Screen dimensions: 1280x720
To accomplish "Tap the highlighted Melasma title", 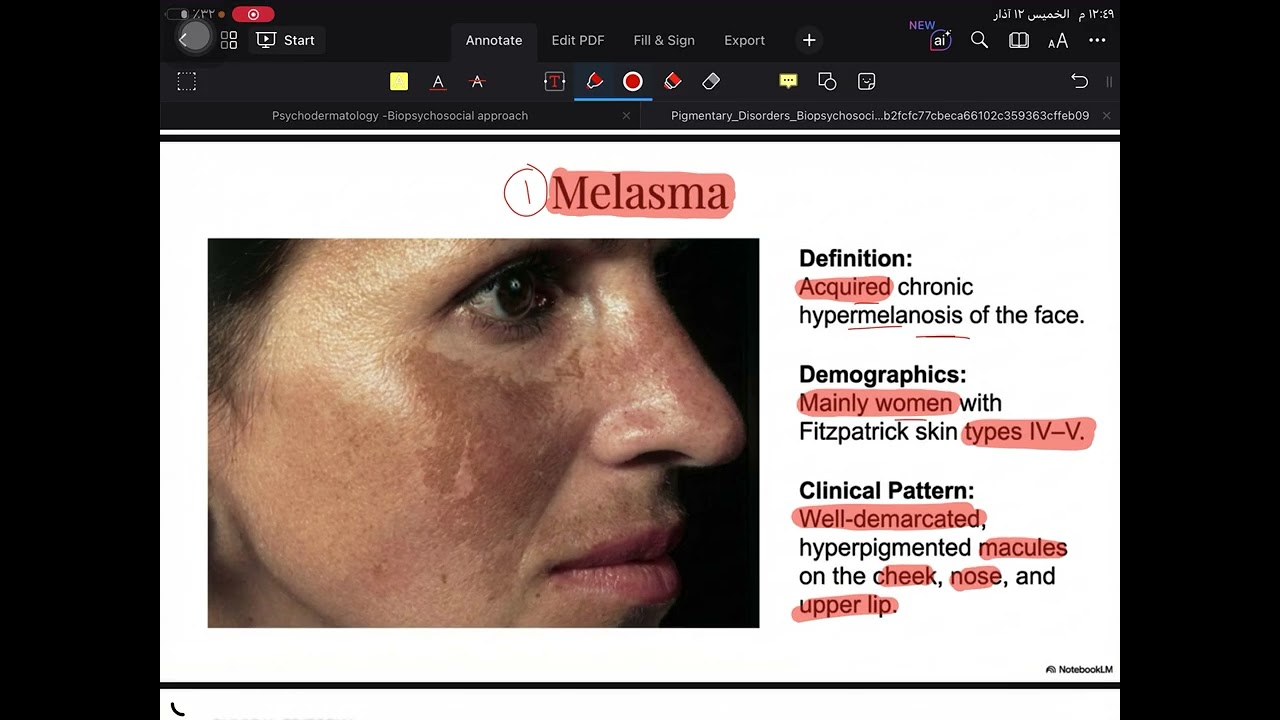I will click(x=640, y=192).
